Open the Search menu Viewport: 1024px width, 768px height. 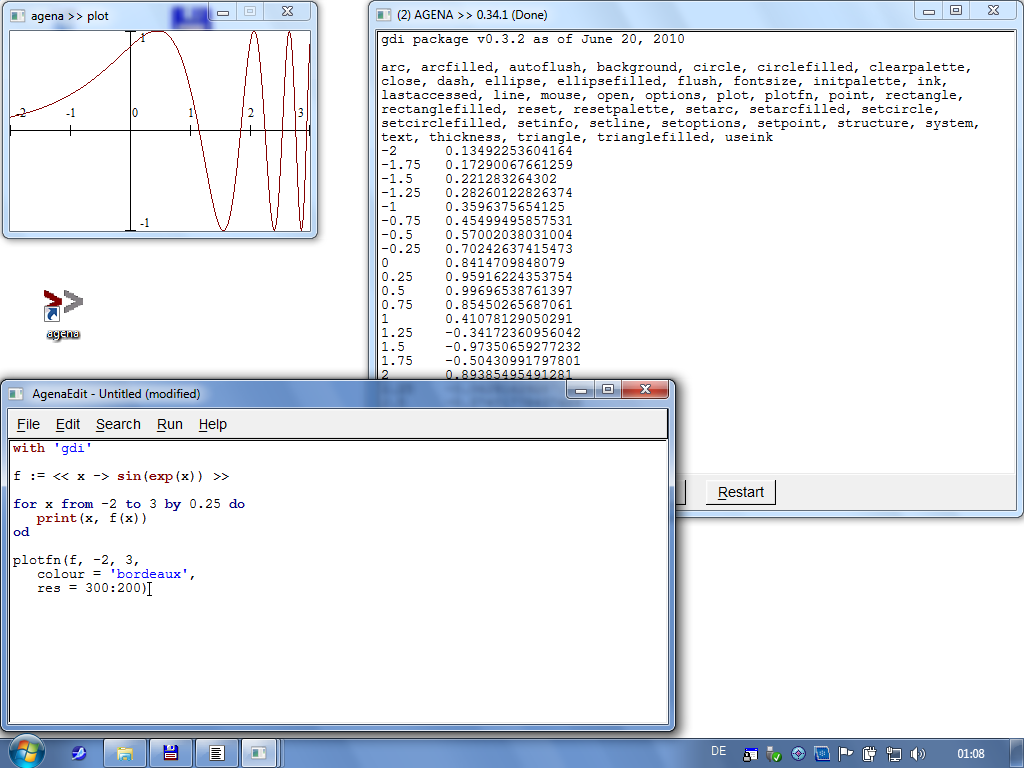pos(118,424)
